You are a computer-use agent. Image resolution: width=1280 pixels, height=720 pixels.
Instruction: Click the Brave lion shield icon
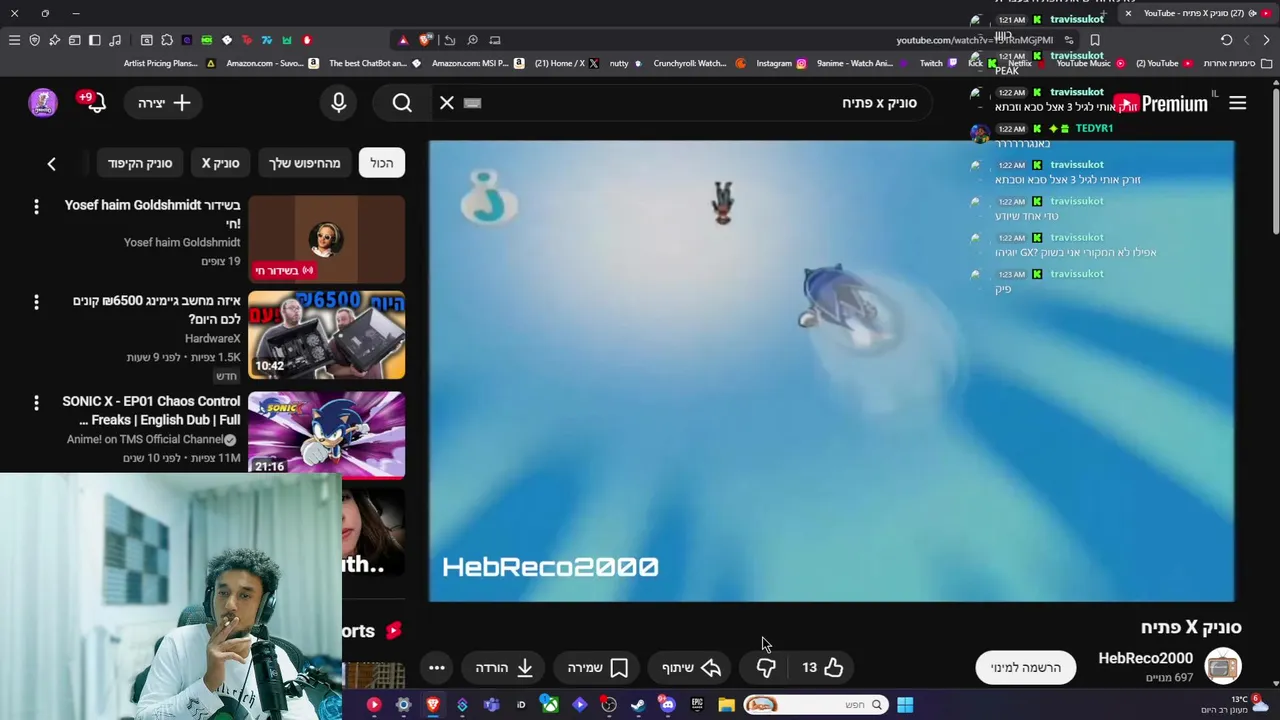pyautogui.click(x=426, y=40)
